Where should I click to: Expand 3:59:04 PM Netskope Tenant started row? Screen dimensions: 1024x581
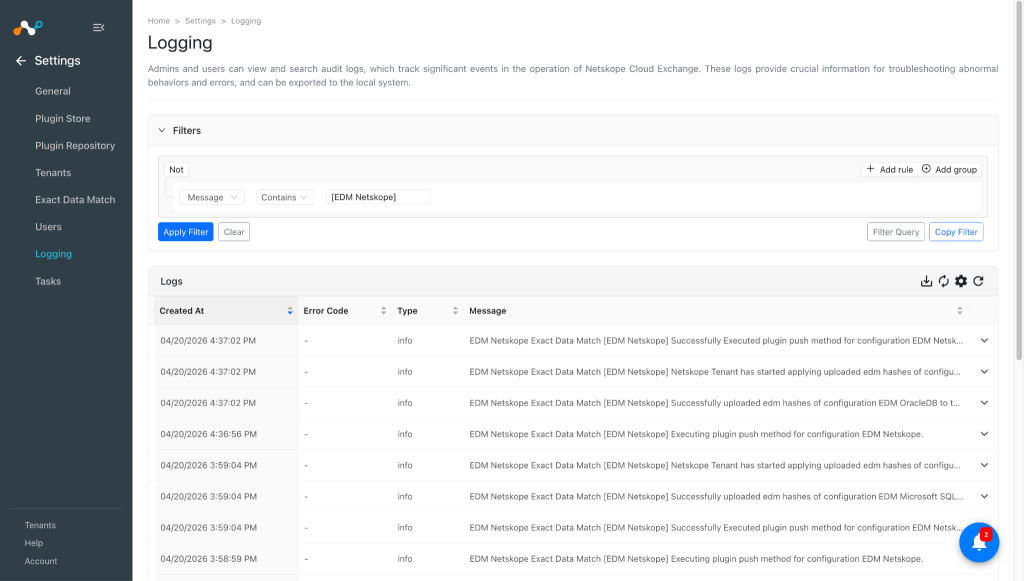(984, 465)
